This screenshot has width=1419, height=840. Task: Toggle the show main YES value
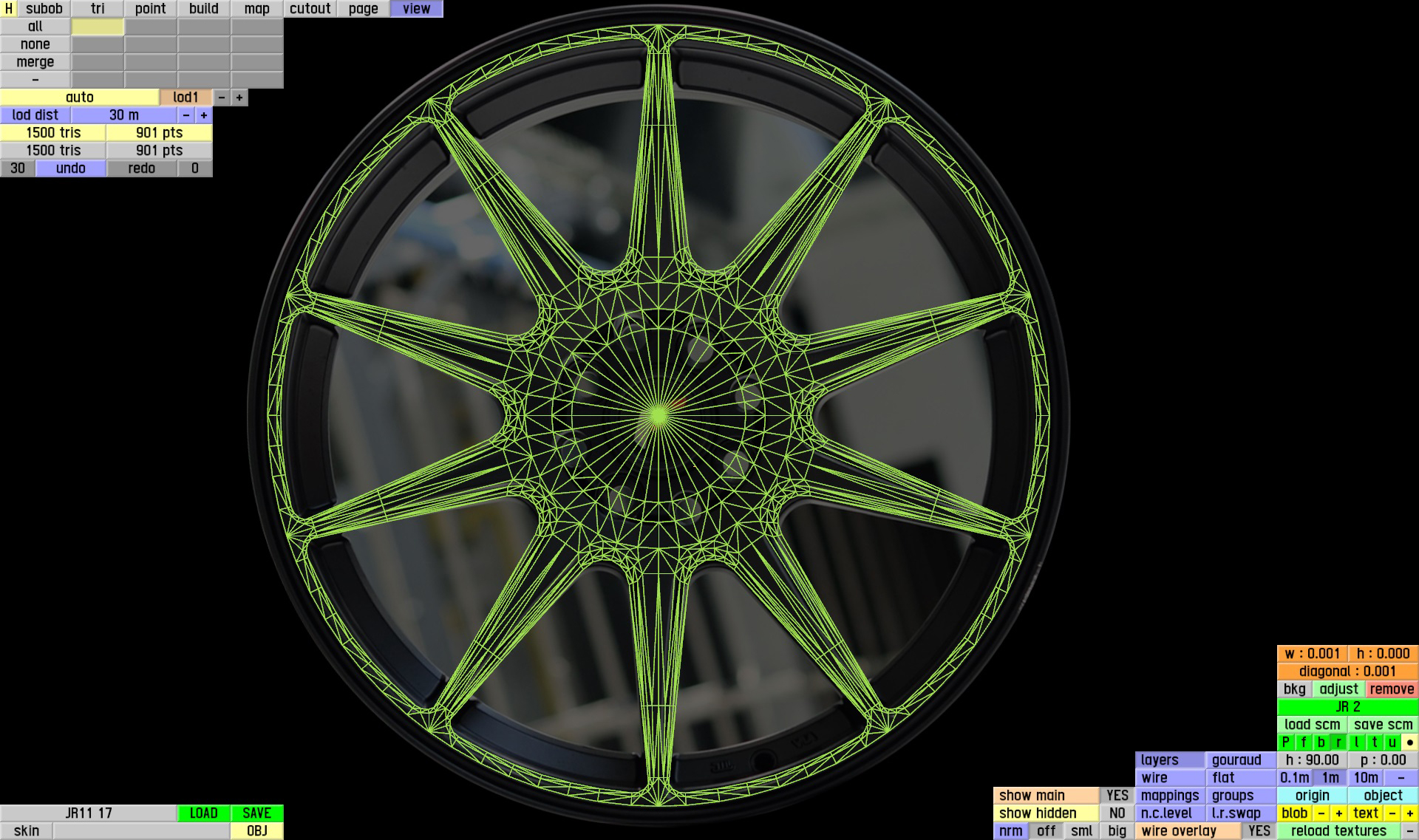coord(1116,796)
